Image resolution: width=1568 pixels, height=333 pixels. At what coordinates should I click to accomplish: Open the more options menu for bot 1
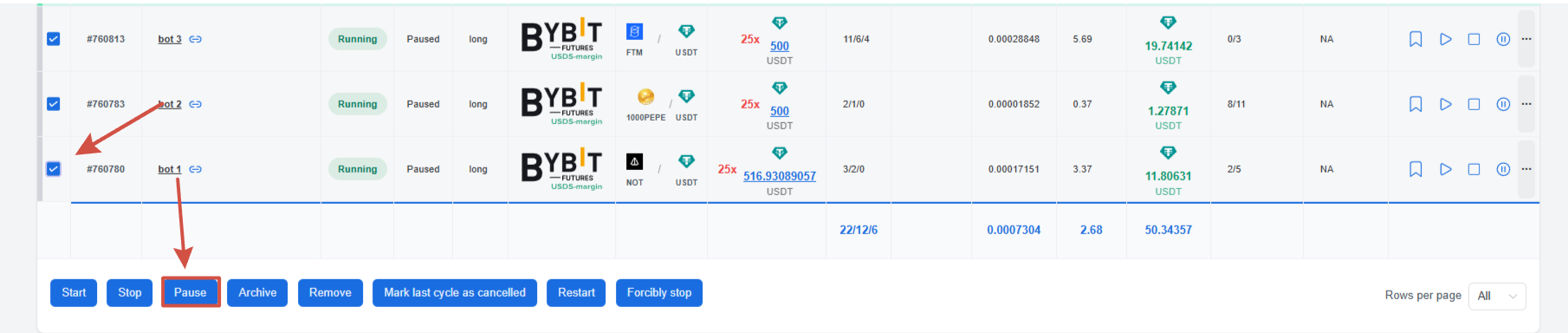[1526, 169]
